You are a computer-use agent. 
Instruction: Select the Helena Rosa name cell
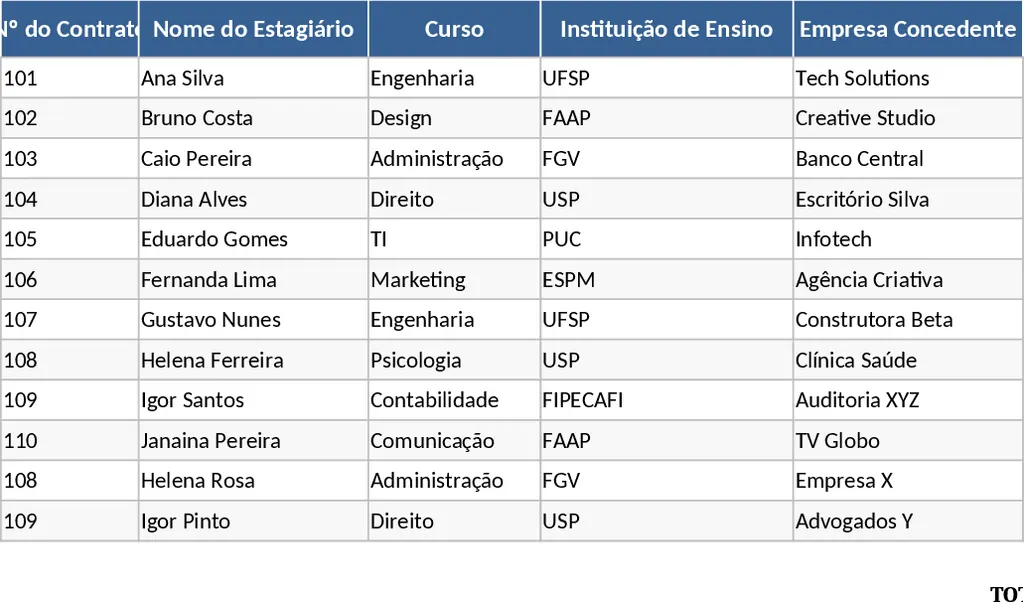pos(253,481)
